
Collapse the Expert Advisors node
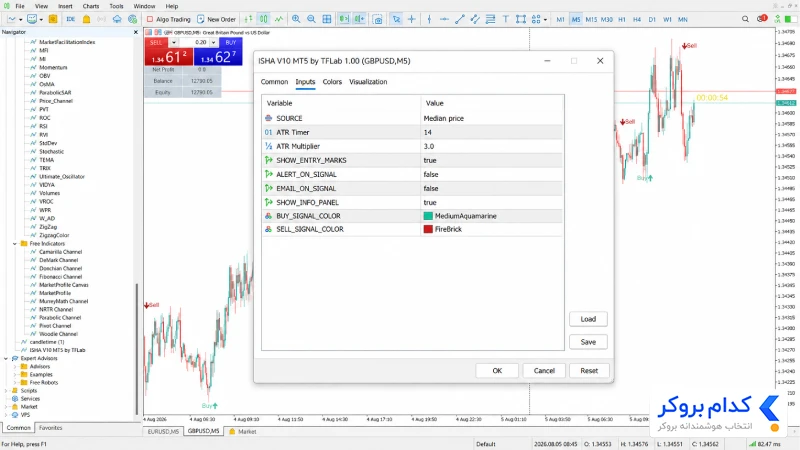pyautogui.click(x=6, y=358)
